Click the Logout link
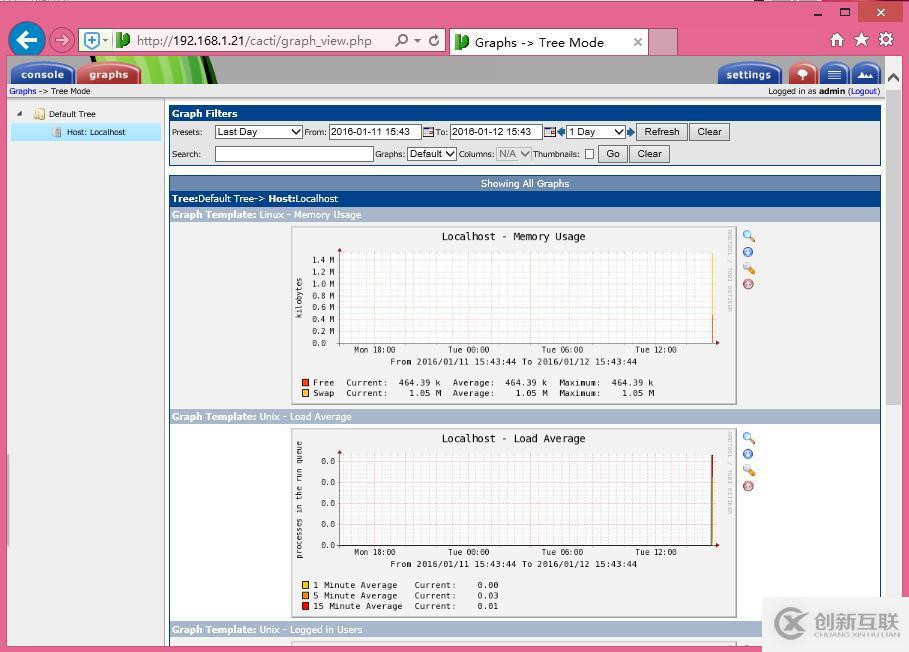This screenshot has width=909, height=652. pyautogui.click(x=864, y=91)
